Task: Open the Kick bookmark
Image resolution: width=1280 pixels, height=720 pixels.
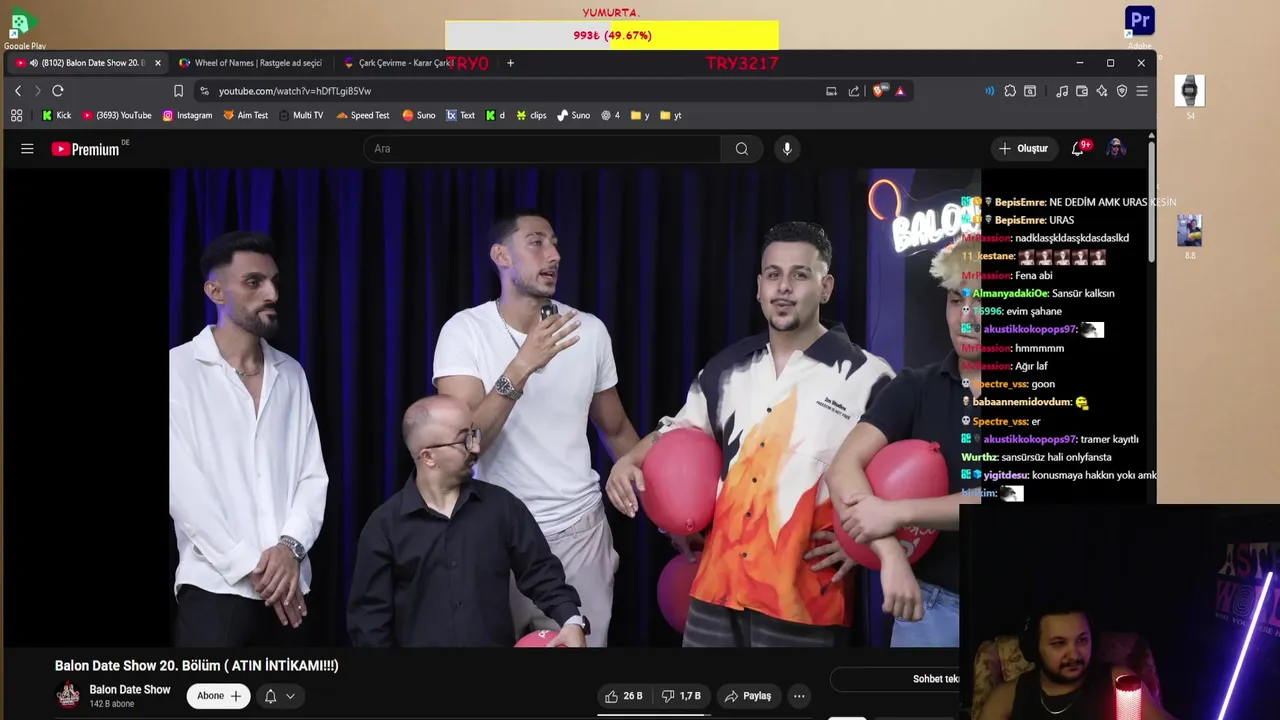Action: (x=56, y=115)
